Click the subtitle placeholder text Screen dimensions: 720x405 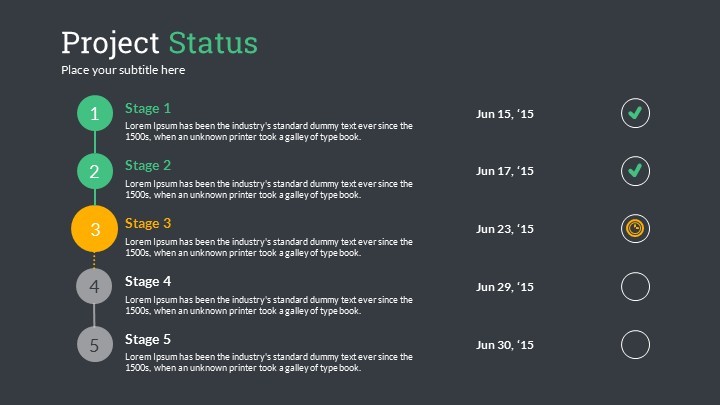pos(123,70)
